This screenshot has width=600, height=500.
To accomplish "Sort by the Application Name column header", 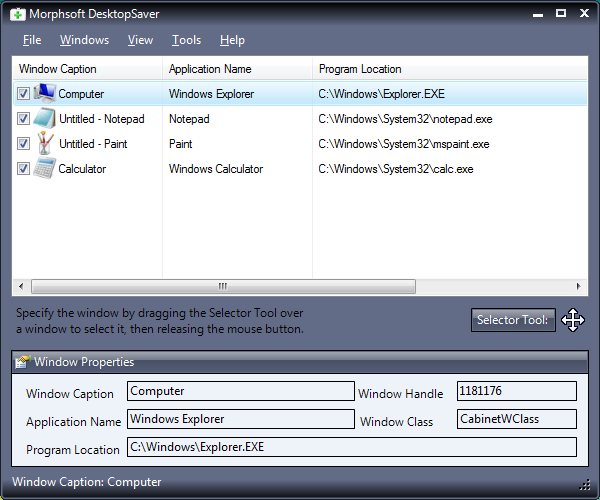I will [238, 69].
